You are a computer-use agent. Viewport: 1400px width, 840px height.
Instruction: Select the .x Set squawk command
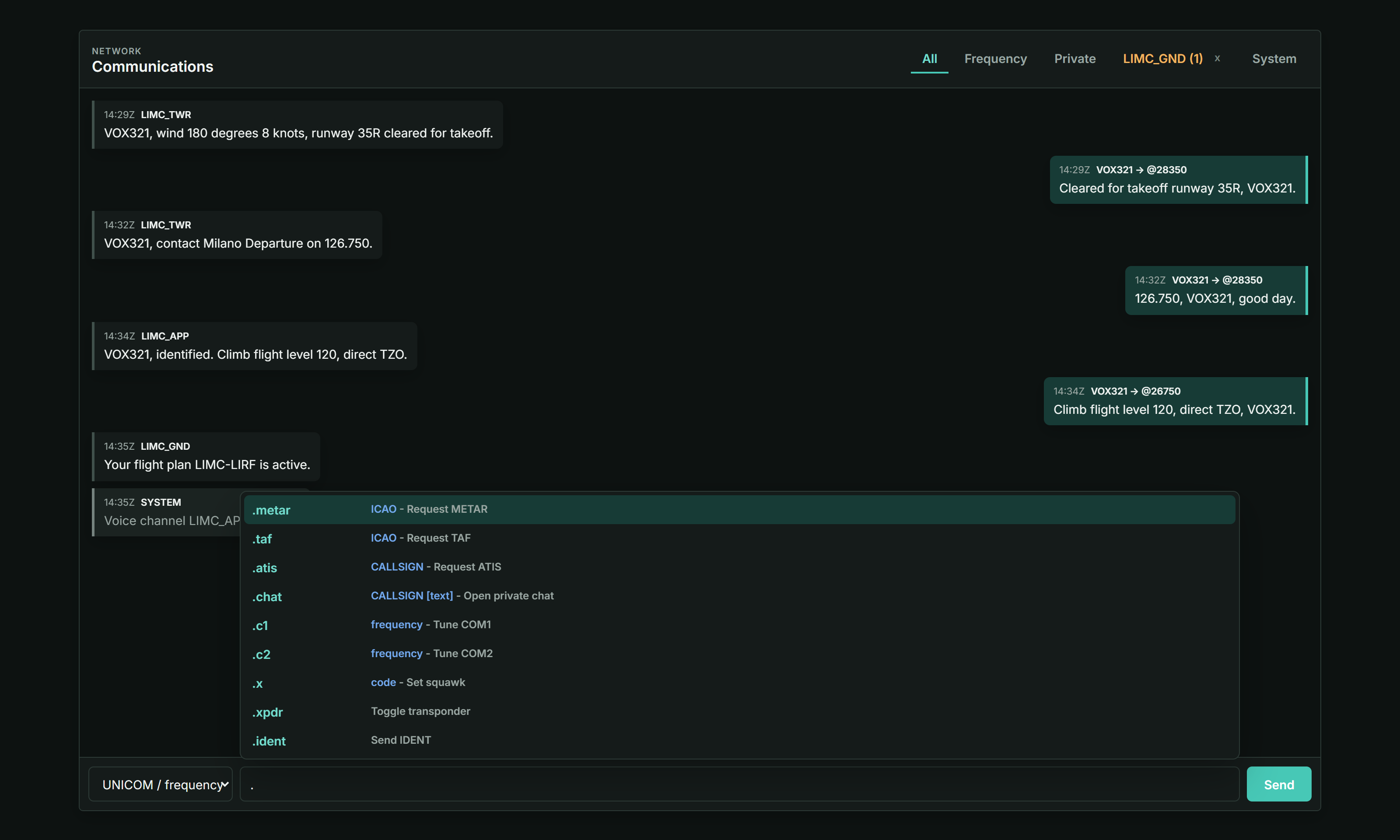(x=739, y=682)
